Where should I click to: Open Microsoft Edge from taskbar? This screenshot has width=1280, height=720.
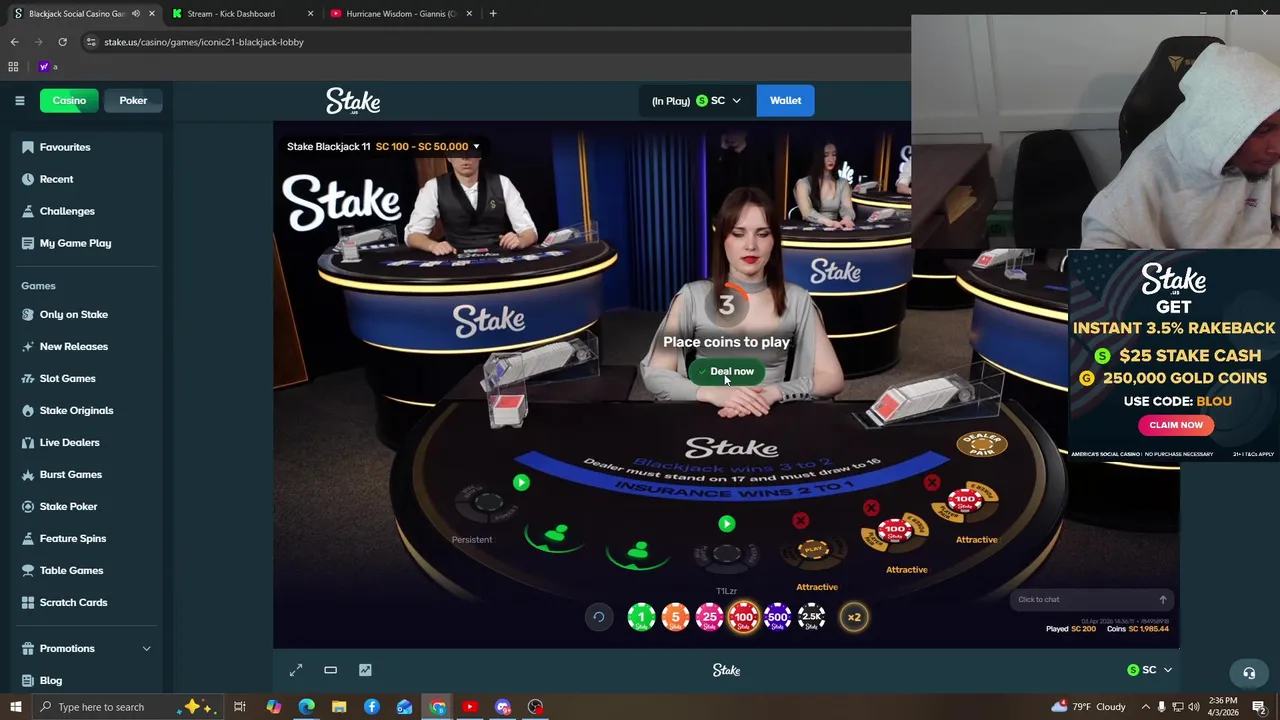(x=306, y=707)
